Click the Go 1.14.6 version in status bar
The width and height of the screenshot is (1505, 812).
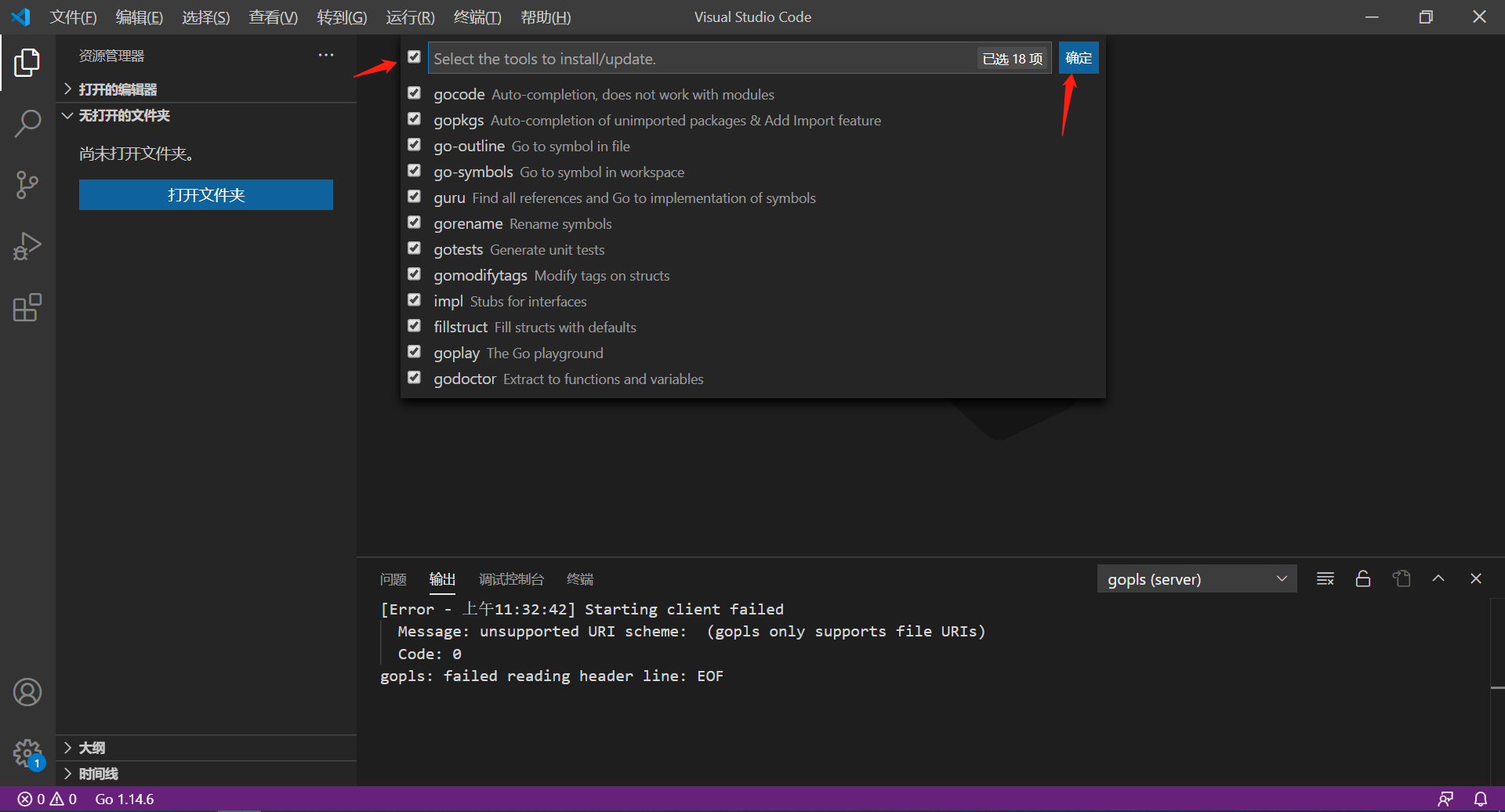click(125, 799)
